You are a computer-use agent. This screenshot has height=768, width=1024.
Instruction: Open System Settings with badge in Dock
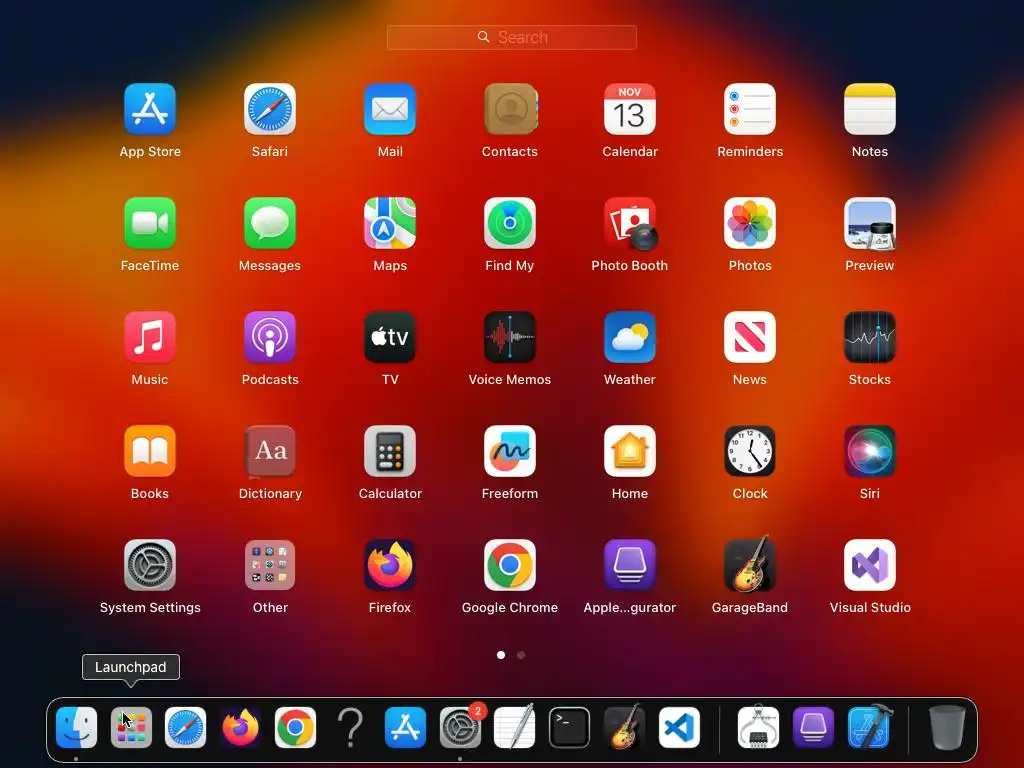click(460, 728)
